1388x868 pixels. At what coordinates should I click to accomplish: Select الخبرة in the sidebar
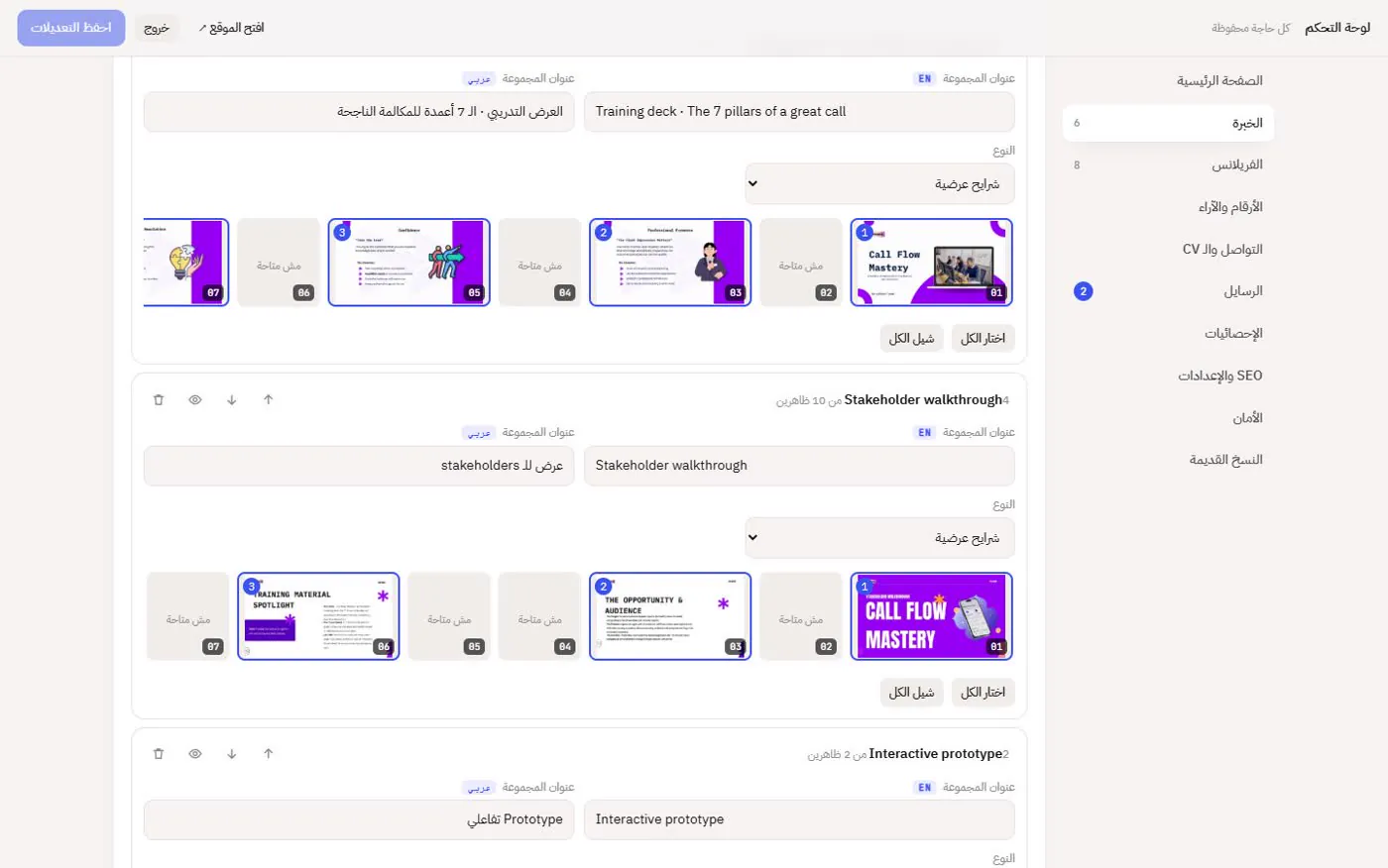coord(1168,123)
